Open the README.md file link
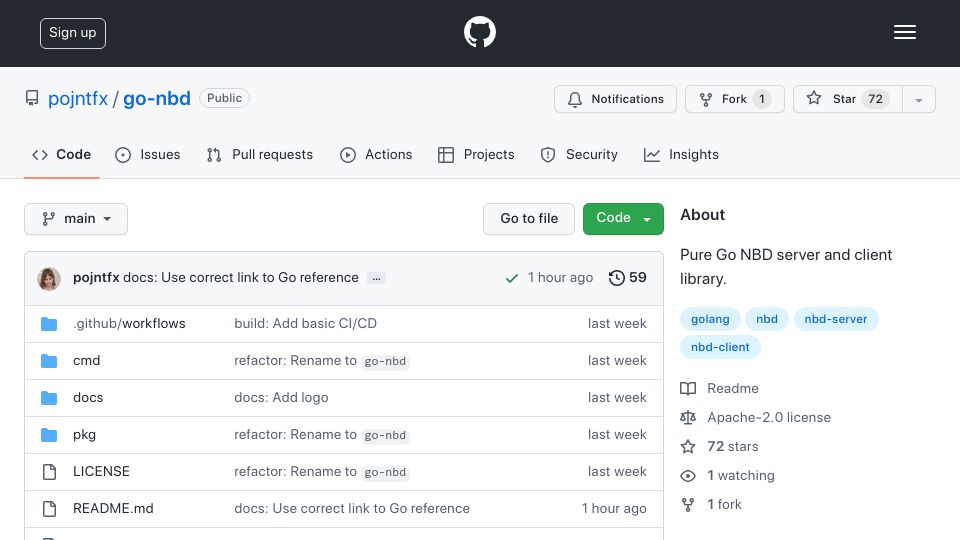The height and width of the screenshot is (540, 960). tap(113, 509)
